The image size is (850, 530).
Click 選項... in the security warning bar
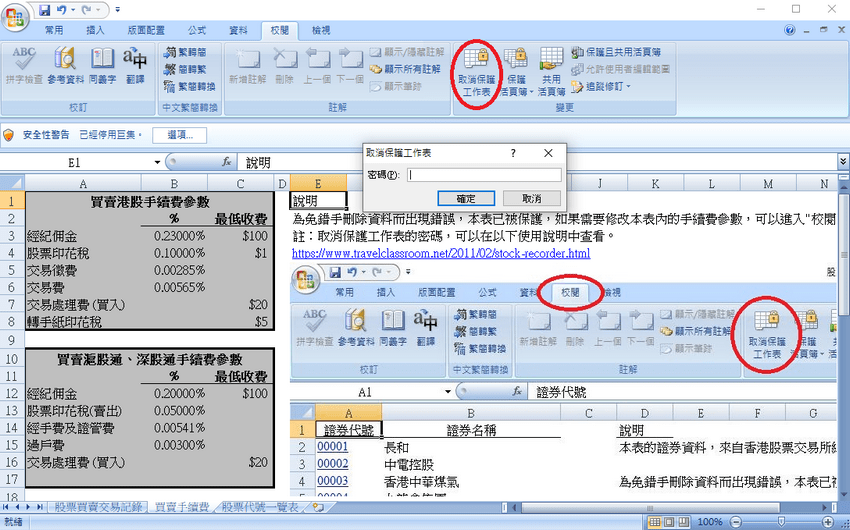tap(179, 135)
